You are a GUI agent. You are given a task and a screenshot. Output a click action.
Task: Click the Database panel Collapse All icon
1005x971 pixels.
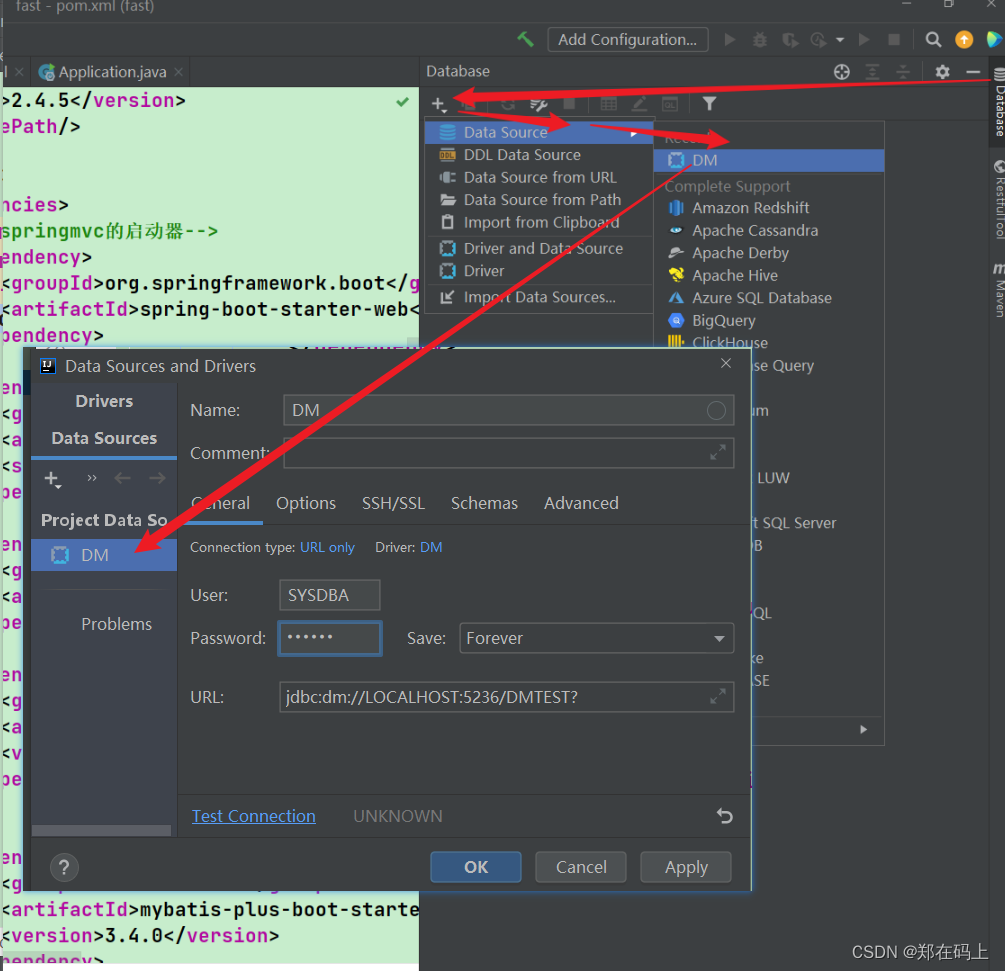(903, 72)
